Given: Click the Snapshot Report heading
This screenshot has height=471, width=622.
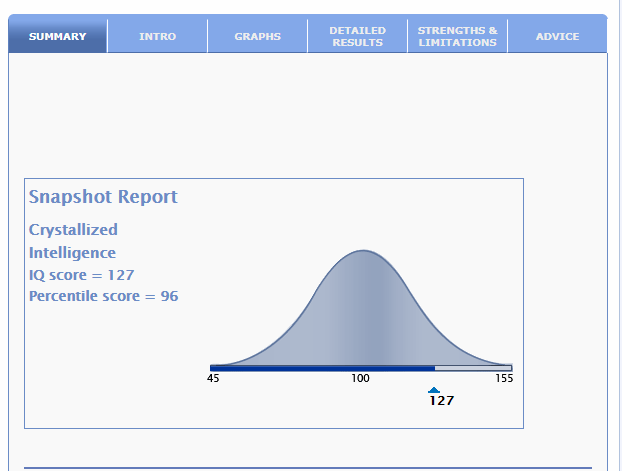Looking at the screenshot, I should click(103, 197).
